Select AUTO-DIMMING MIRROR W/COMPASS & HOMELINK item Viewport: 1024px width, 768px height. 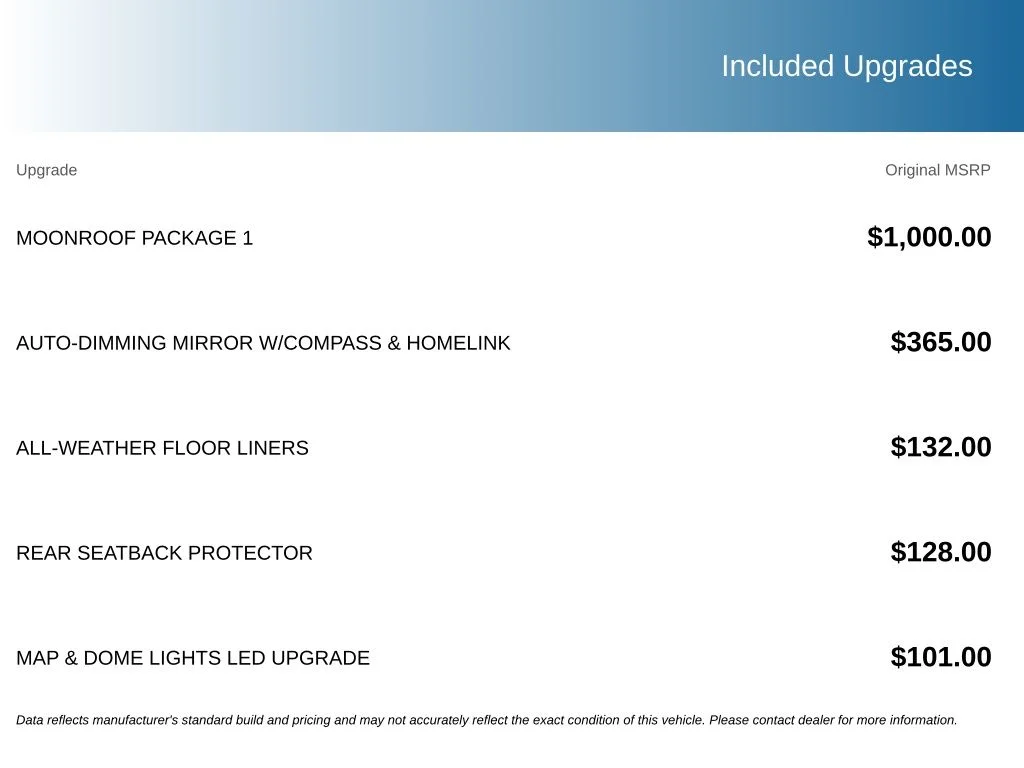263,343
